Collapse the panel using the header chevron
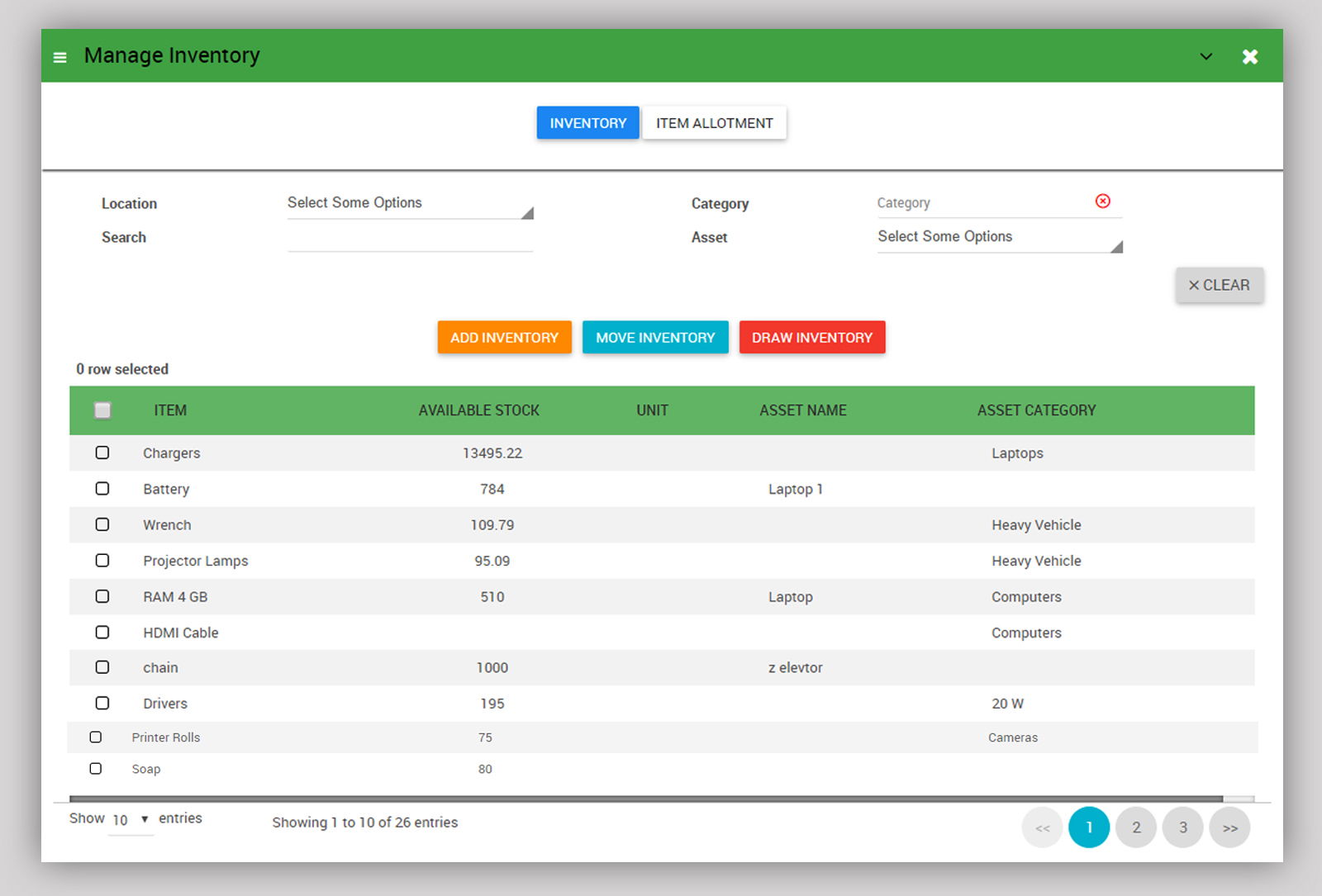This screenshot has width=1322, height=896. pos(1205,57)
